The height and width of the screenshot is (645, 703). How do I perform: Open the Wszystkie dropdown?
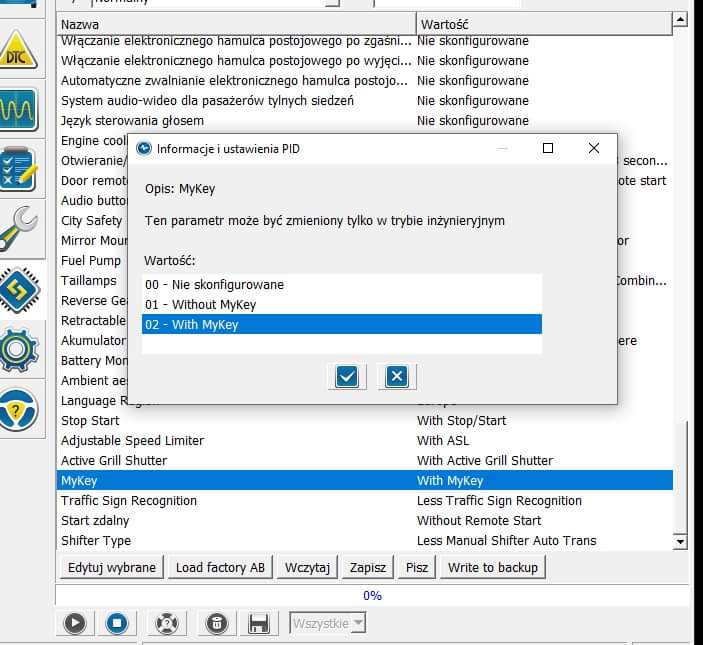pyautogui.click(x=327, y=623)
